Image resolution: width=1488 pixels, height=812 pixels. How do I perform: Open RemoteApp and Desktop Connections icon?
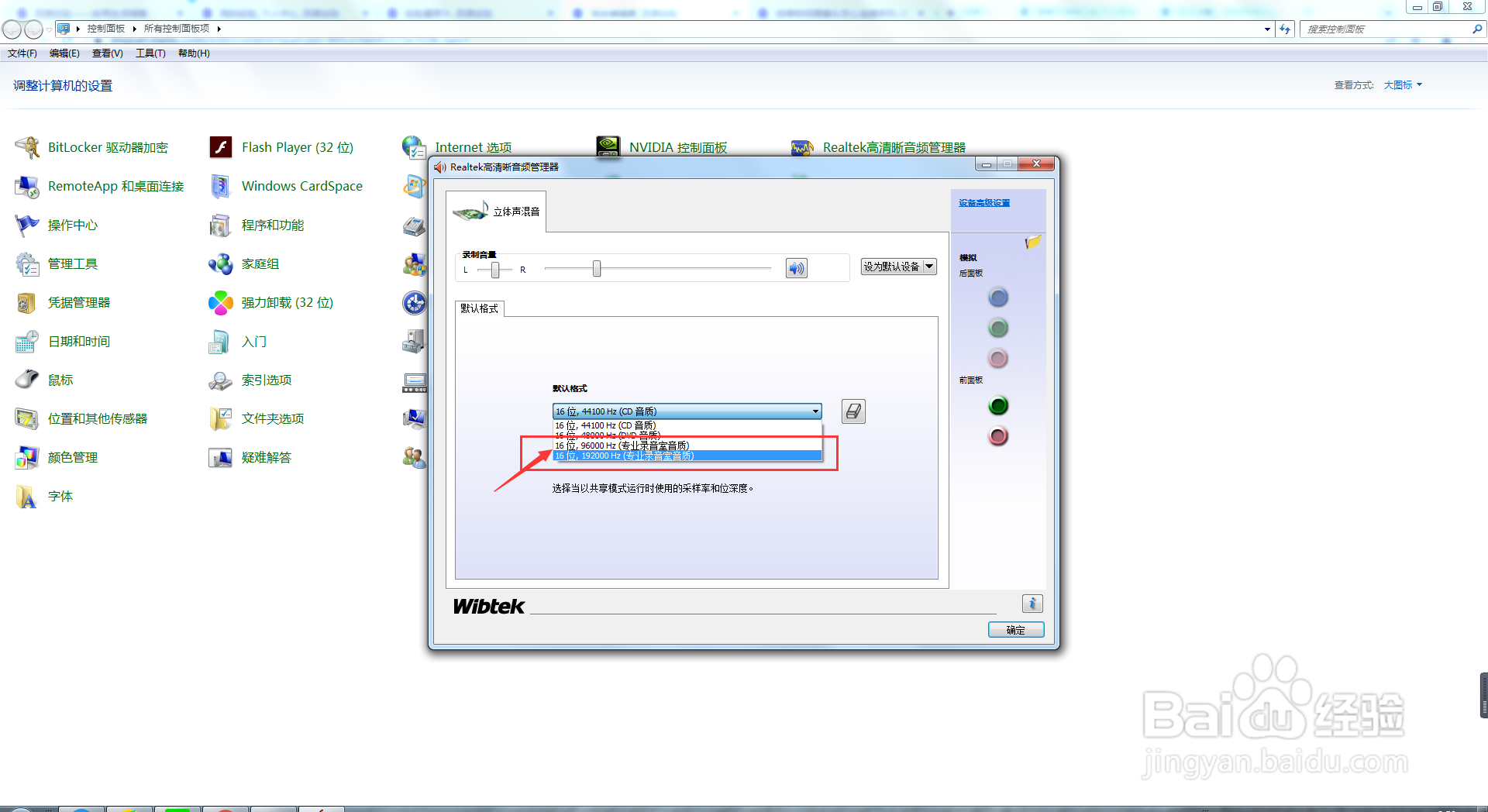(x=27, y=186)
